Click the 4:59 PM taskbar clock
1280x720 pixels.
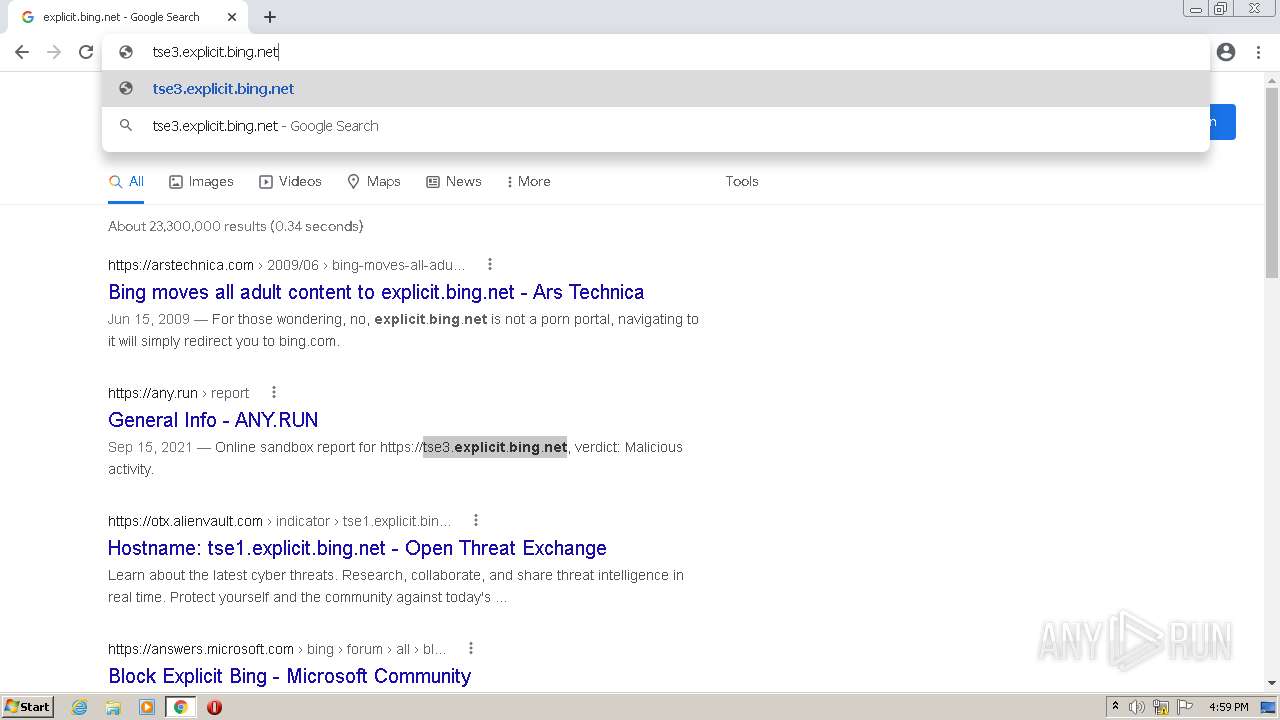pyautogui.click(x=1229, y=707)
